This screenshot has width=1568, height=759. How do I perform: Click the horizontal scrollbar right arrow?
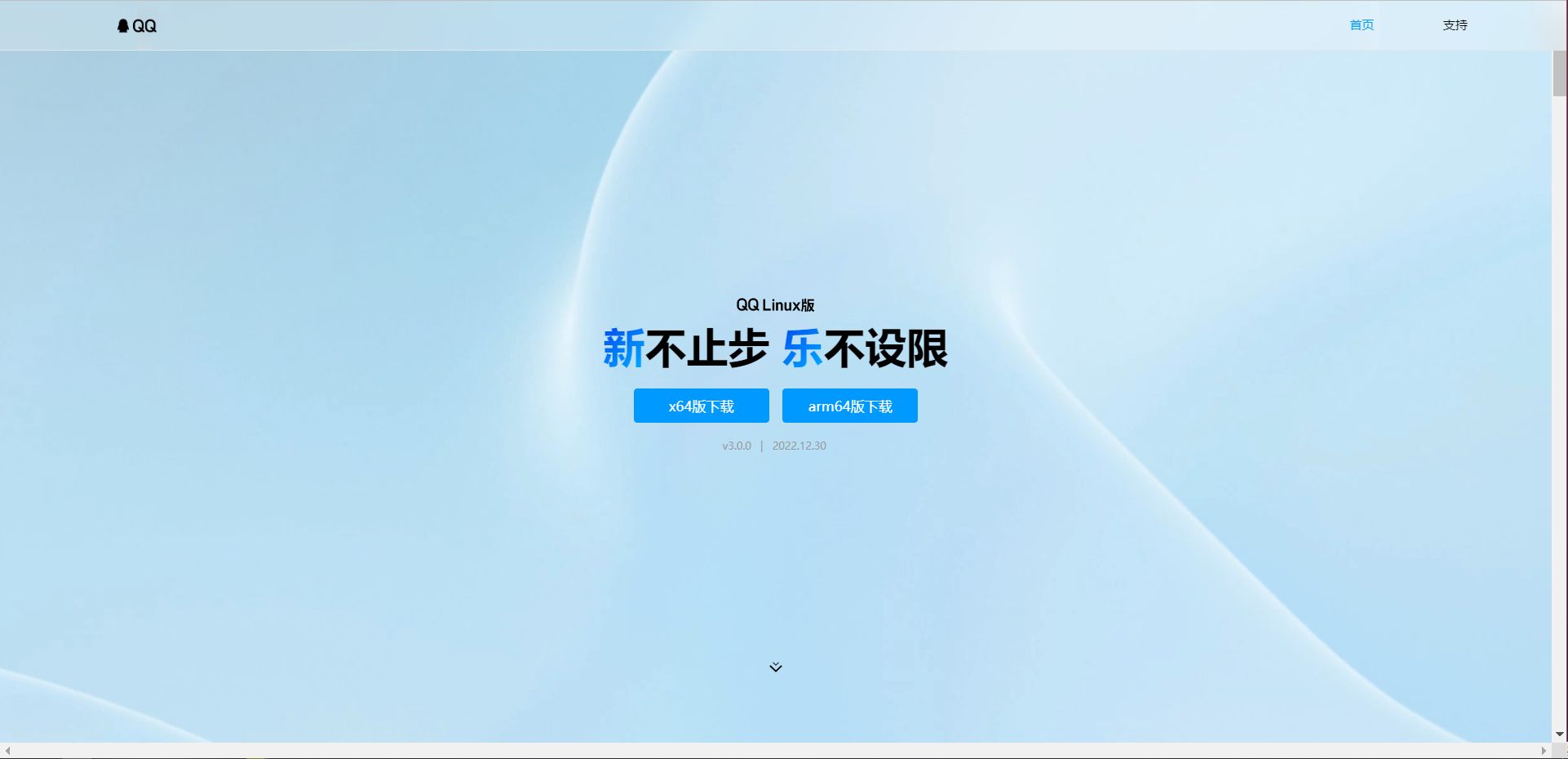pos(1544,751)
